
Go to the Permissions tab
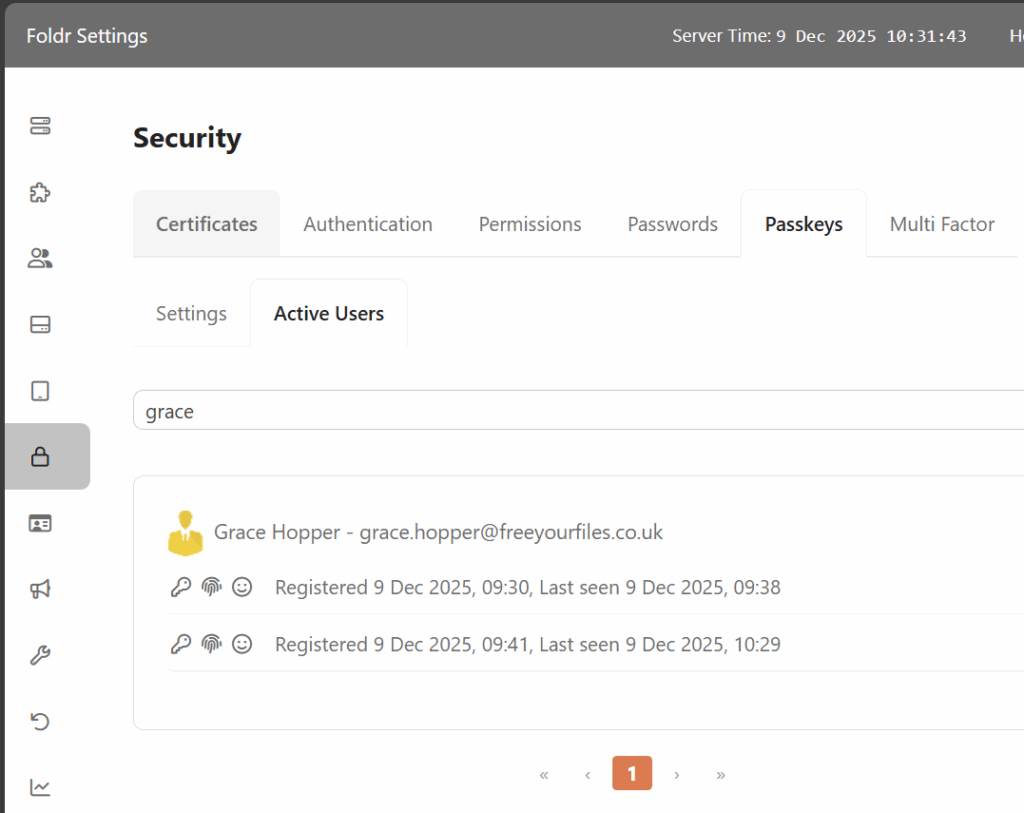tap(530, 224)
